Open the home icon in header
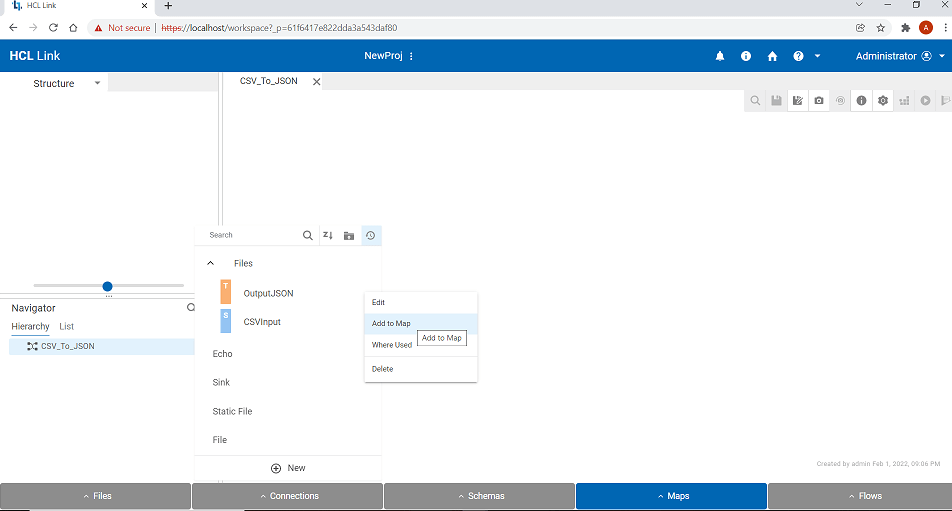952x511 pixels. pos(772,56)
